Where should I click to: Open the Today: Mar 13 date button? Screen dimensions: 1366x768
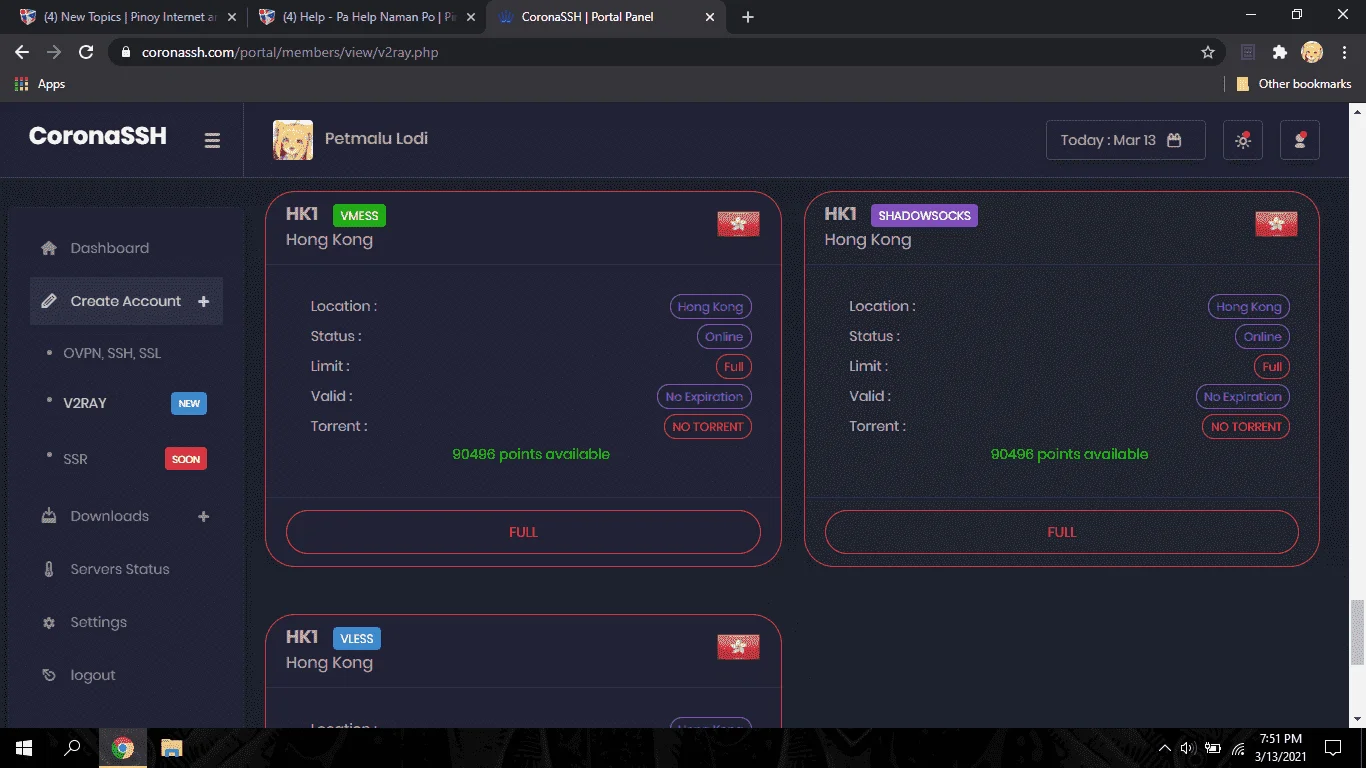pos(1126,140)
